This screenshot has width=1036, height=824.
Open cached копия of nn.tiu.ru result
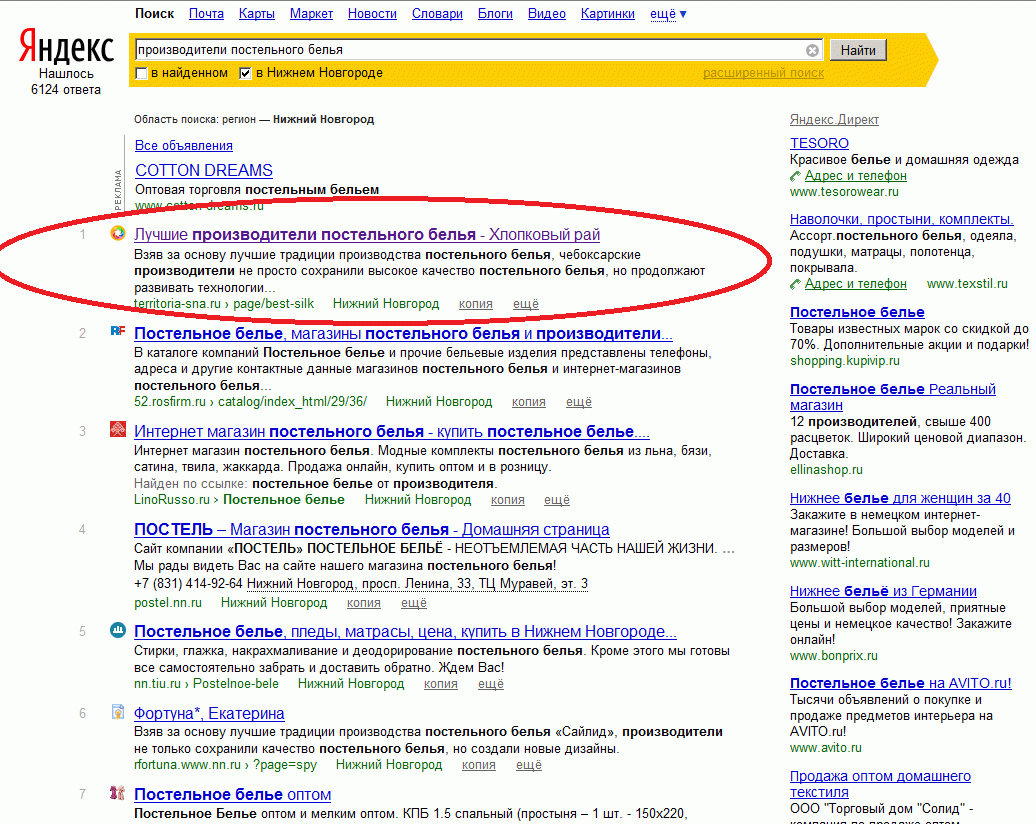(441, 684)
